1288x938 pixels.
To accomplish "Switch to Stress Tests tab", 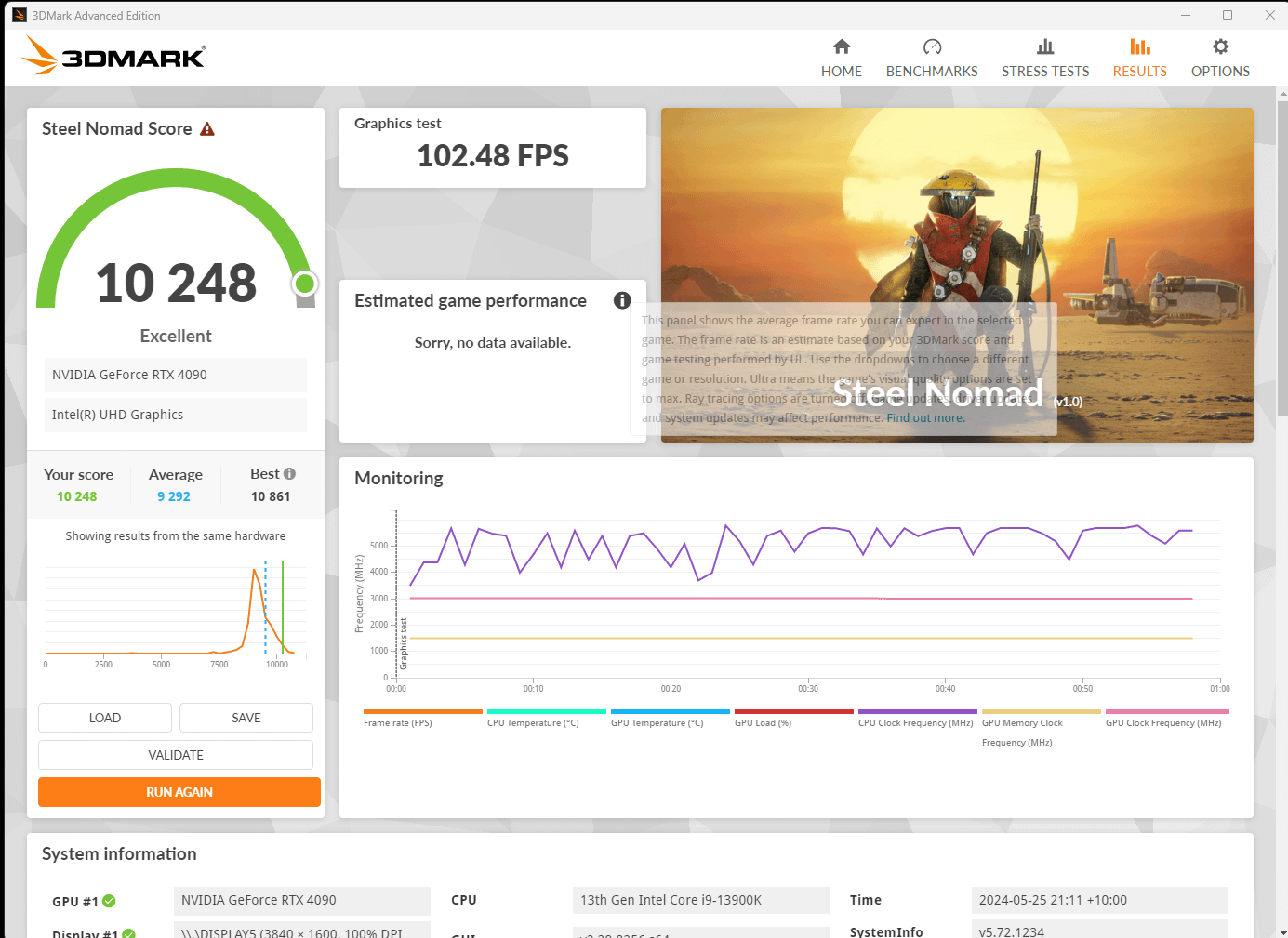I will 1045,59.
